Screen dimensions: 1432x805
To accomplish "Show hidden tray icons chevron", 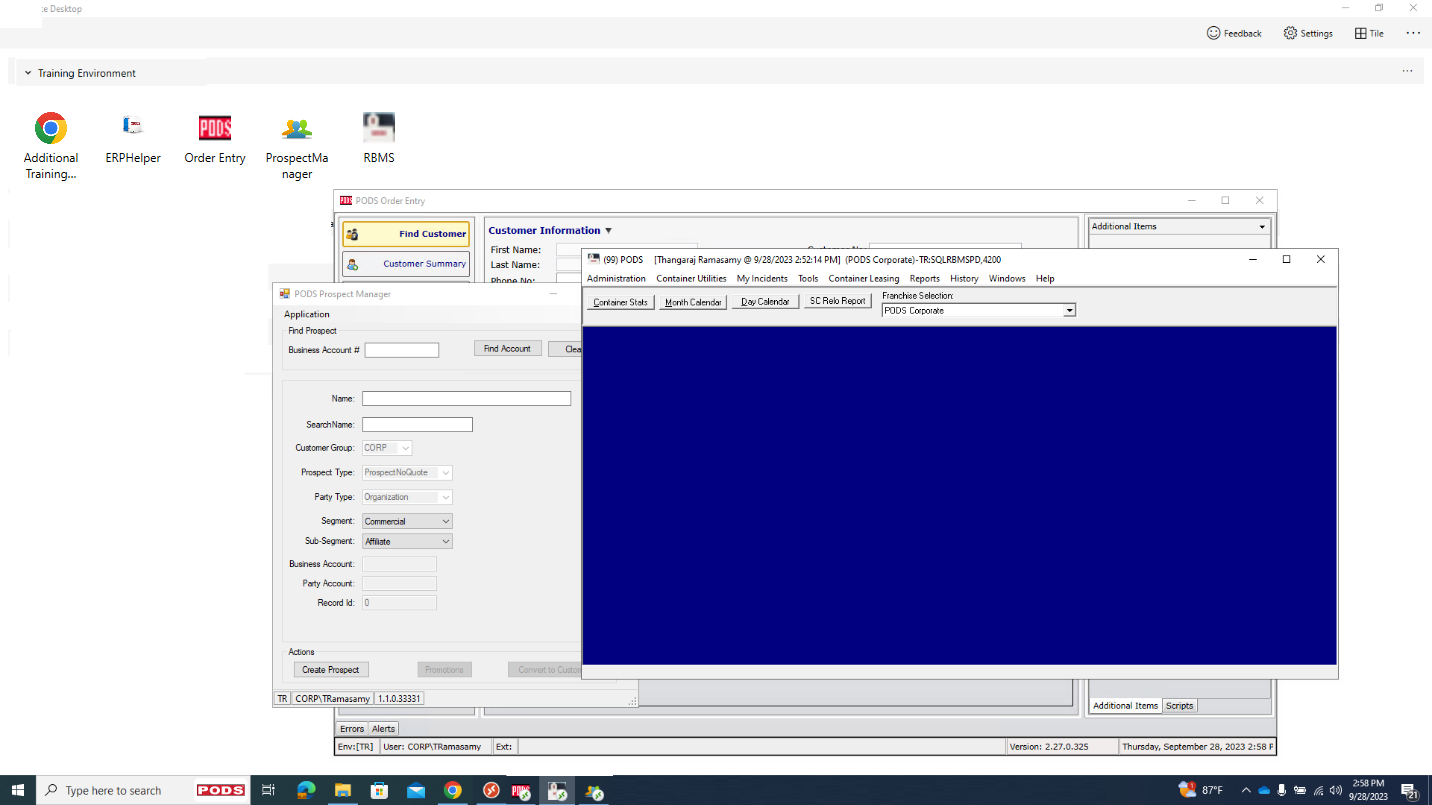I will coord(1246,790).
